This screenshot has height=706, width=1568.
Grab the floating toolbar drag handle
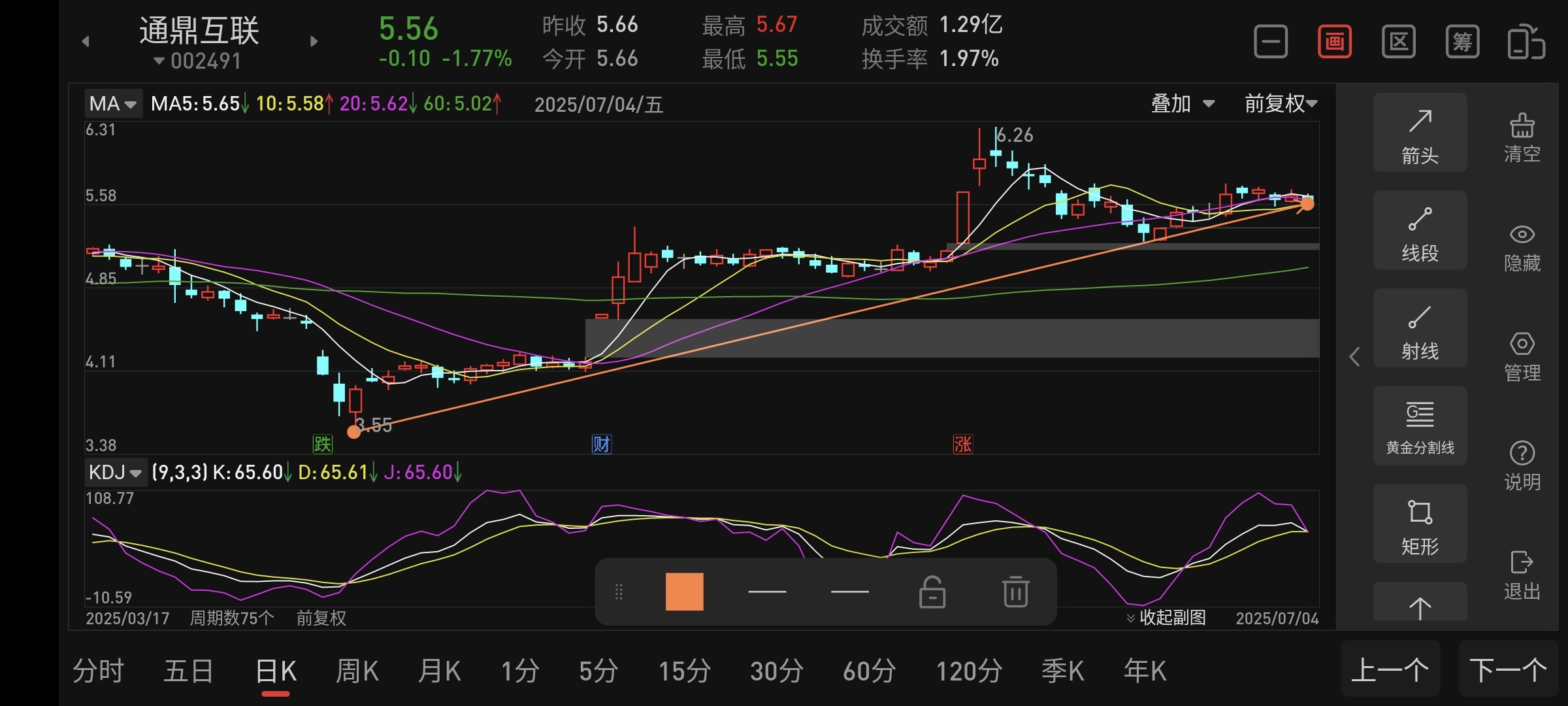tap(619, 592)
